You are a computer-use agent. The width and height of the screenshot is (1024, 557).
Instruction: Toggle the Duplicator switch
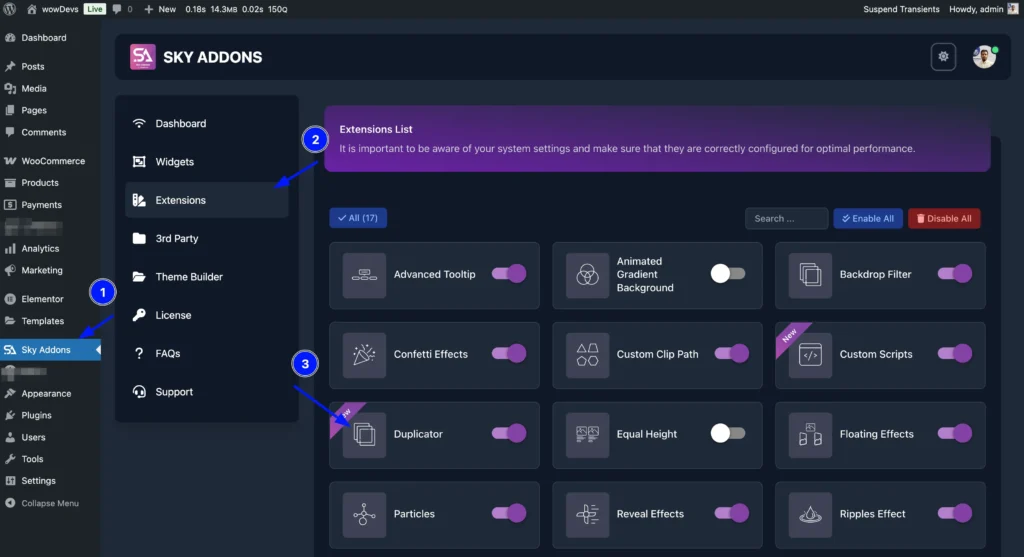509,433
